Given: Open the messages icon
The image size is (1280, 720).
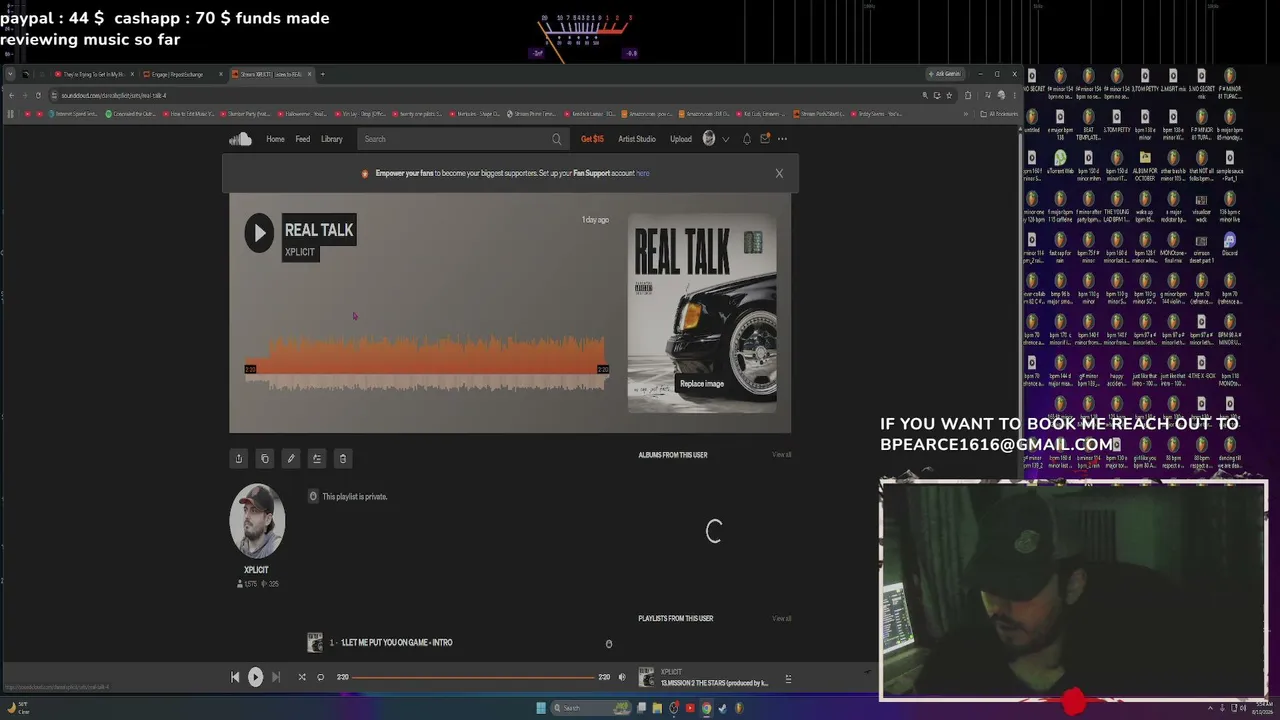Looking at the screenshot, I should [765, 139].
